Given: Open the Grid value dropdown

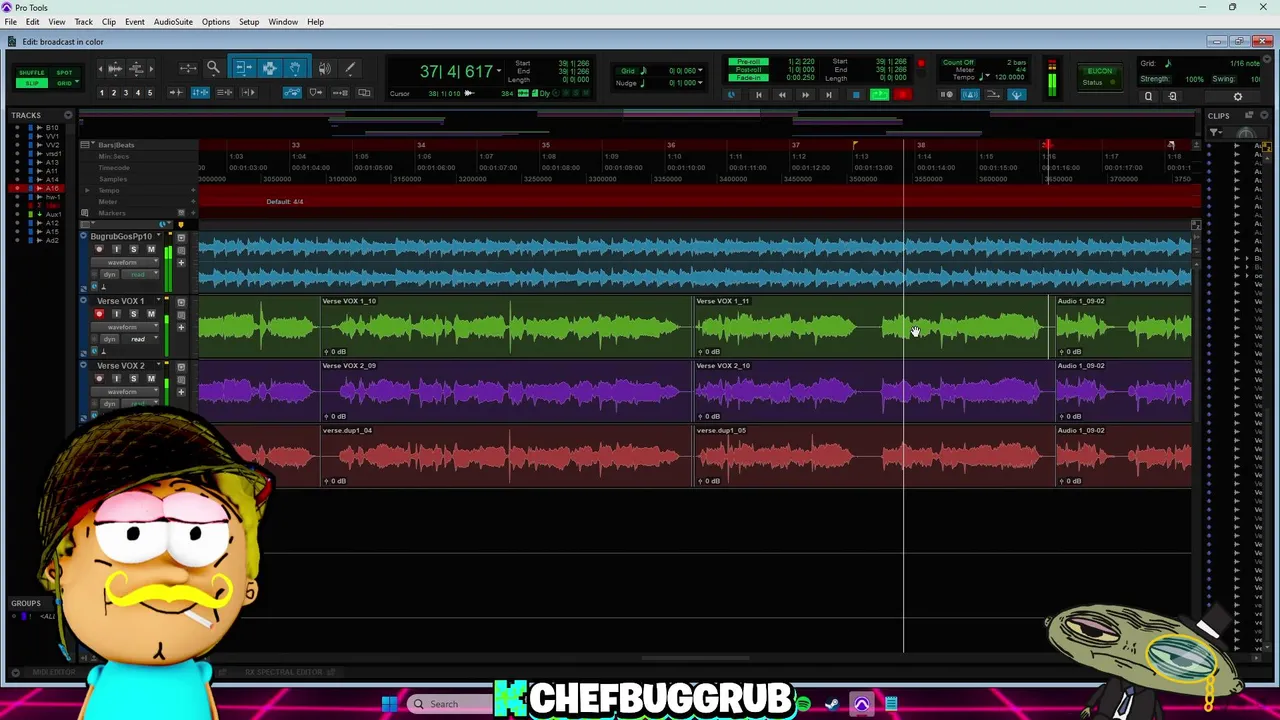Looking at the screenshot, I should pyautogui.click(x=700, y=71).
